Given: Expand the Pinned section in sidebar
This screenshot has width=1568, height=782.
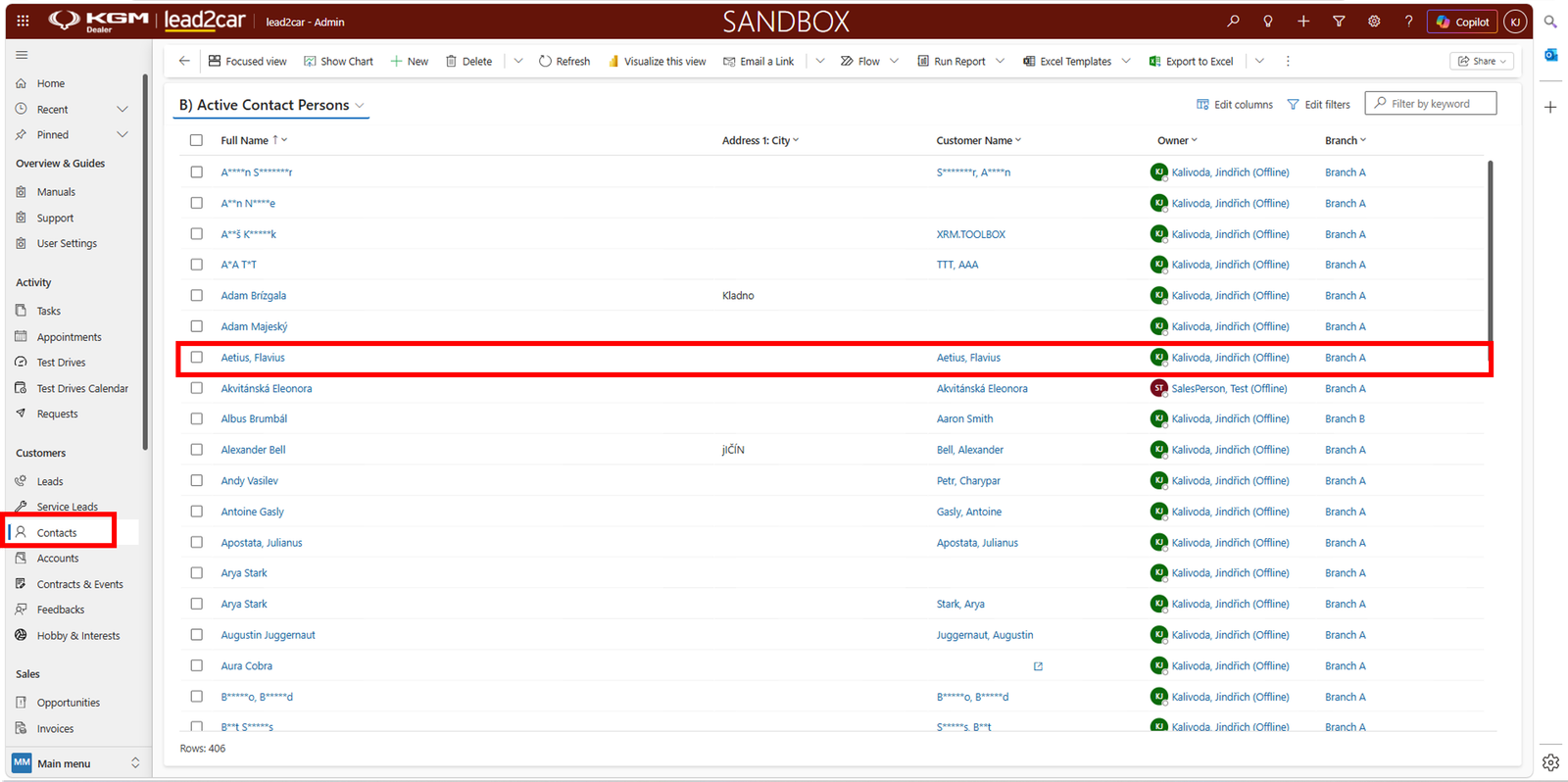Looking at the screenshot, I should tap(122, 134).
